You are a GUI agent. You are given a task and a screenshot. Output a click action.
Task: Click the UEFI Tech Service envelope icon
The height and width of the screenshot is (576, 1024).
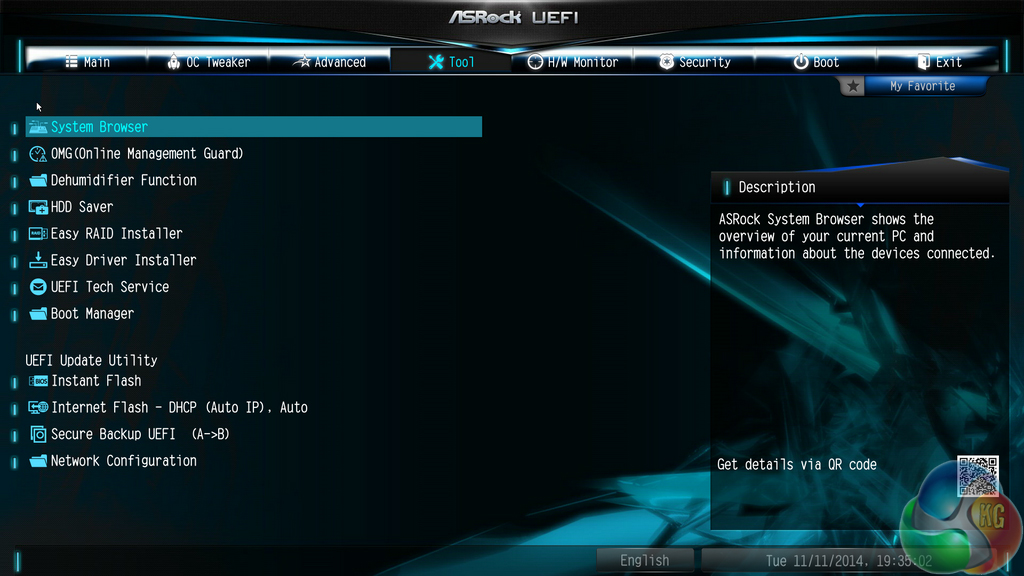click(x=38, y=287)
